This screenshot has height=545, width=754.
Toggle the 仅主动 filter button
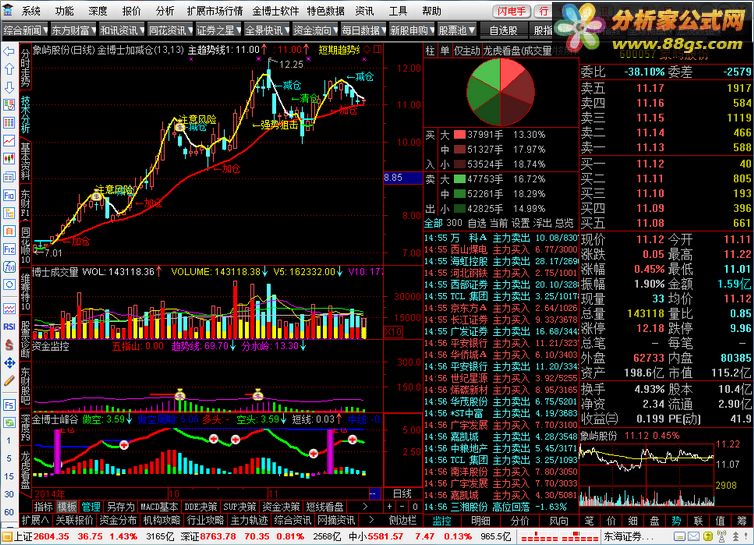(467, 51)
